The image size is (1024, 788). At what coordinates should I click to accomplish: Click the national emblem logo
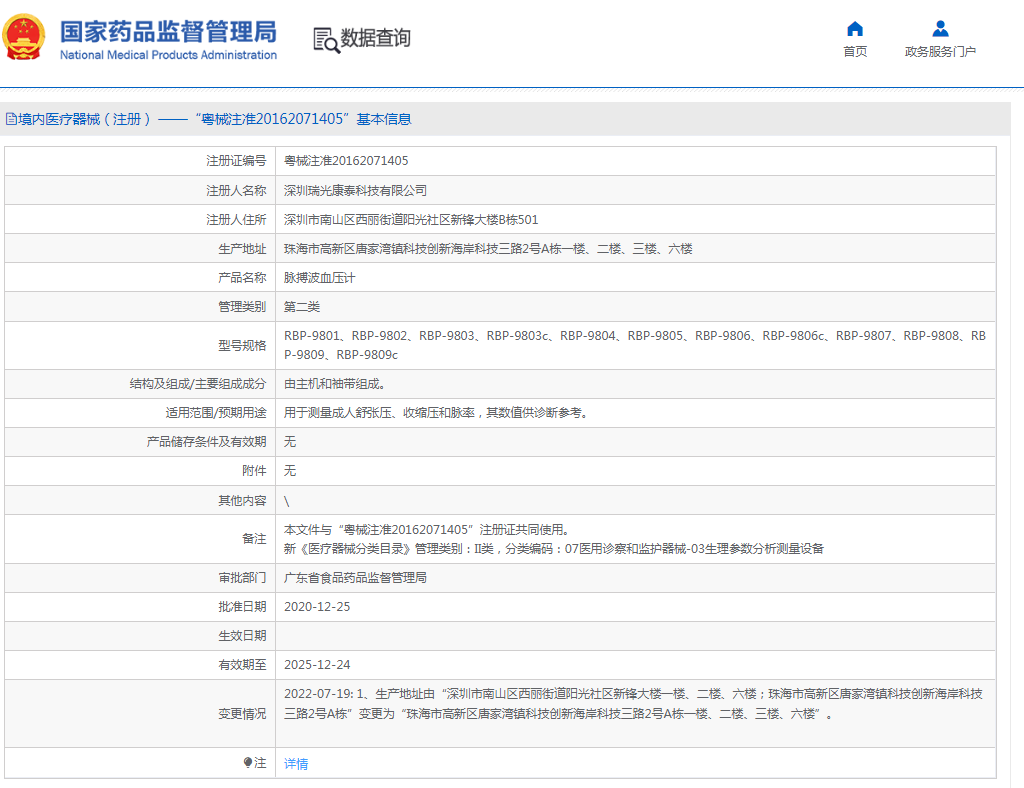pyautogui.click(x=24, y=37)
